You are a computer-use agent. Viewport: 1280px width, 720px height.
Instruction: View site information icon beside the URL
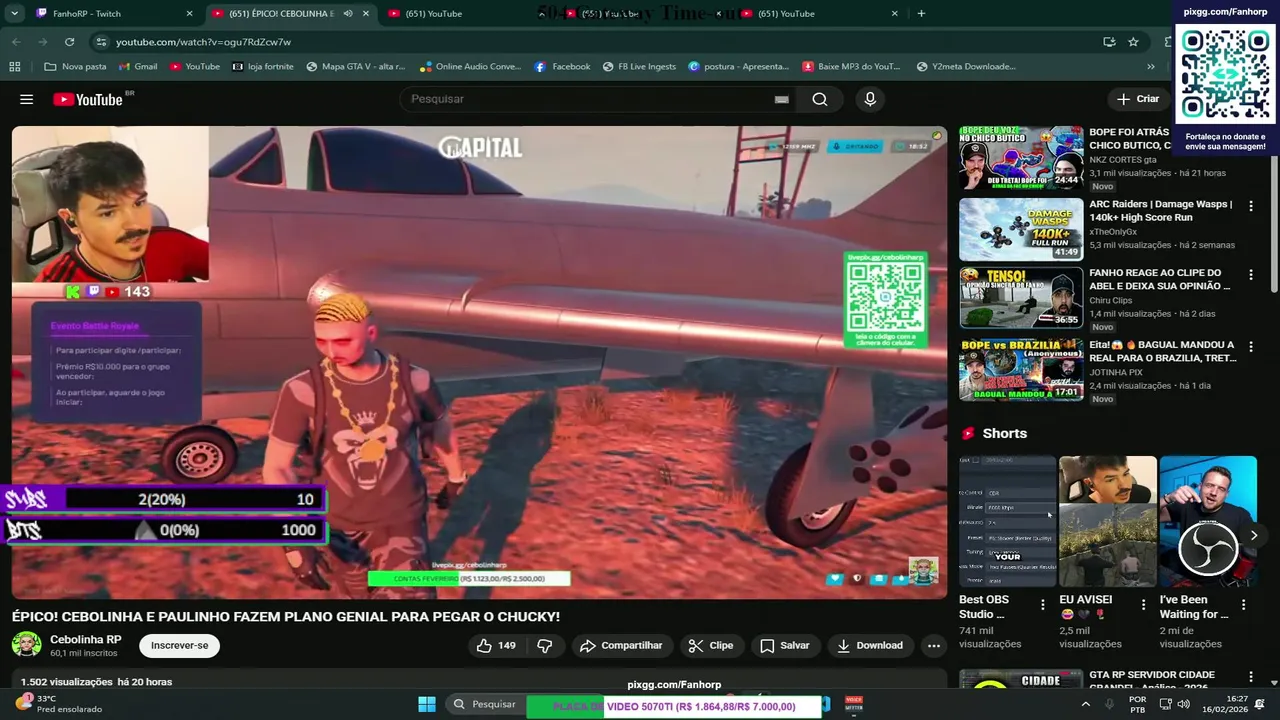pos(100,42)
